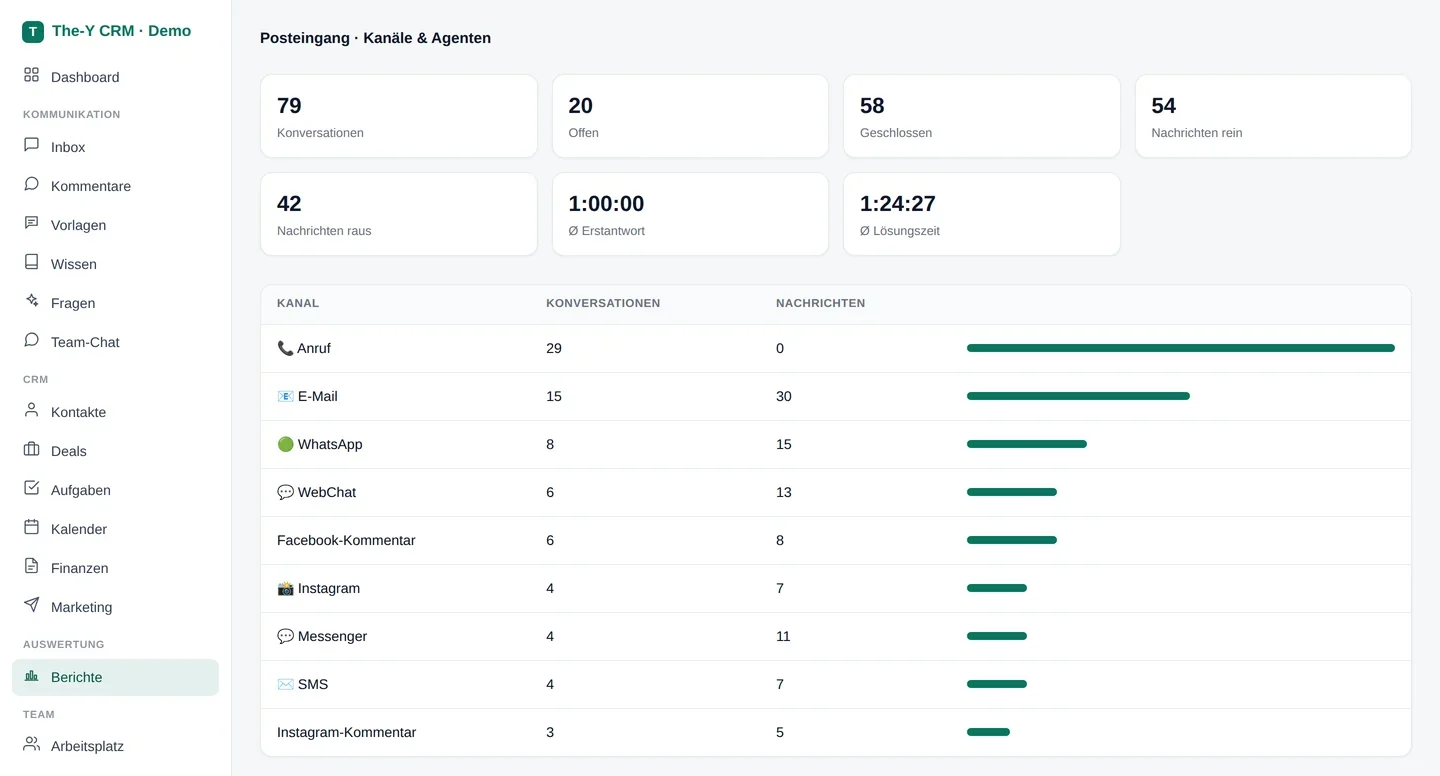Viewport: 1440px width, 776px height.
Task: Click the Ø Erstantwort card
Action: [690, 214]
